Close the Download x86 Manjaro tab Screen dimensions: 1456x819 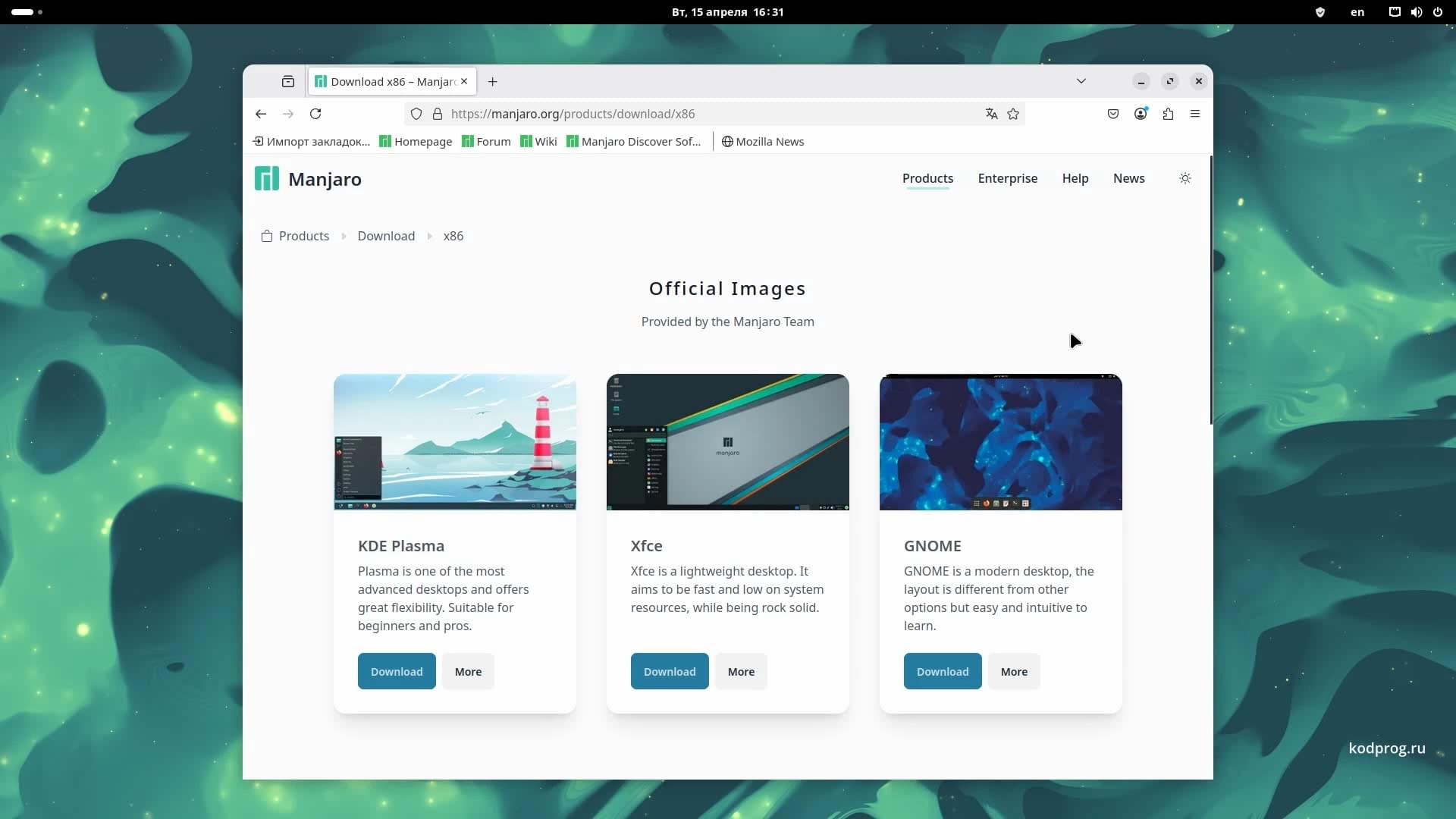464,81
